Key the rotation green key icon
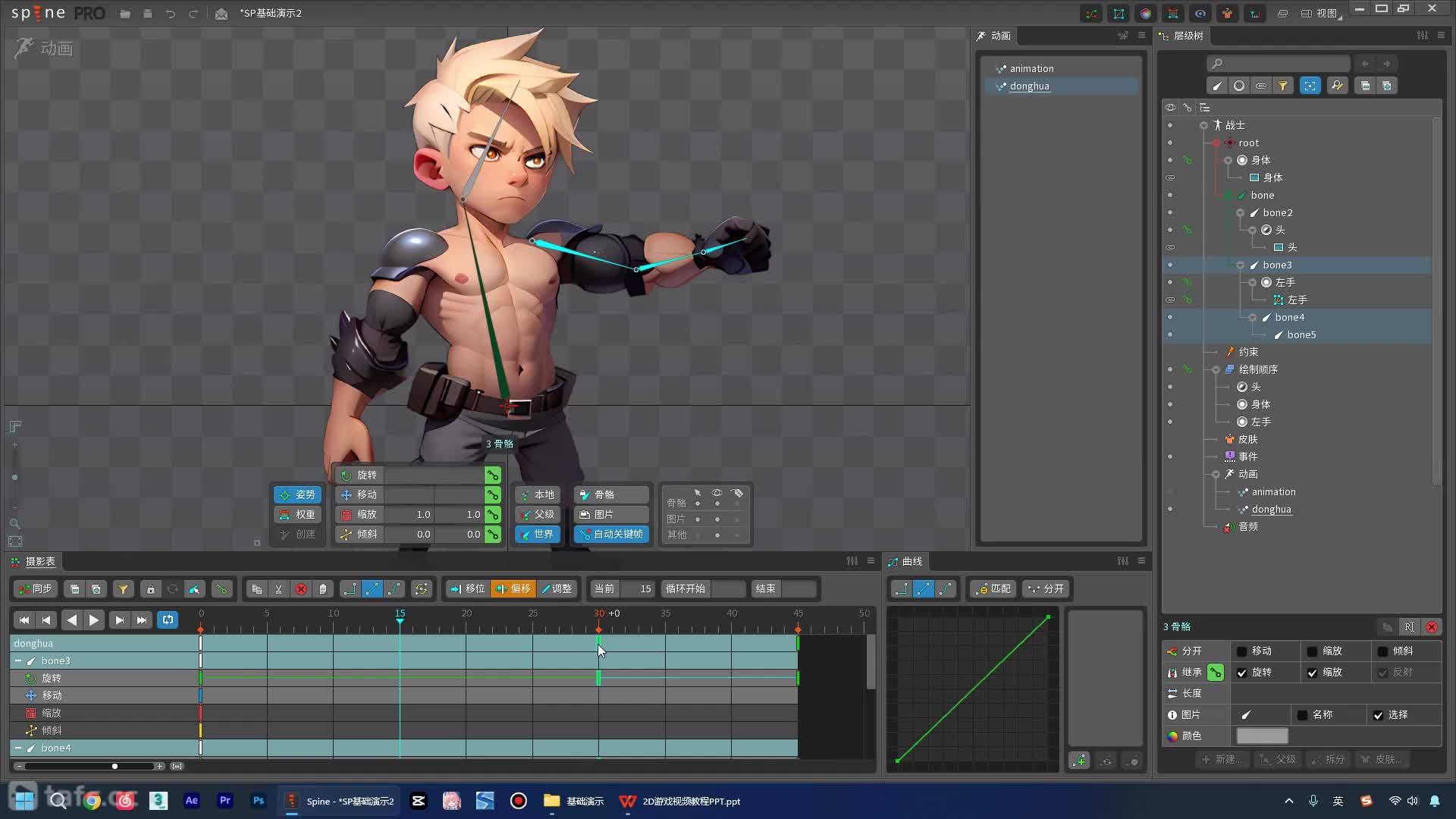The height and width of the screenshot is (819, 1456). tap(493, 475)
